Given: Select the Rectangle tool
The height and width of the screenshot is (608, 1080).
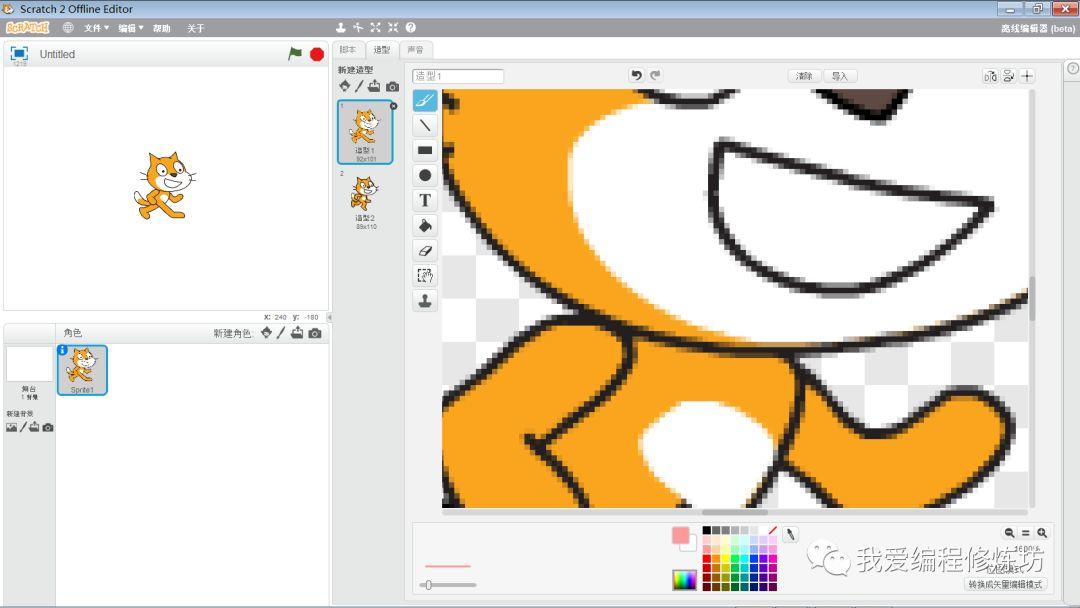Looking at the screenshot, I should click(x=425, y=150).
